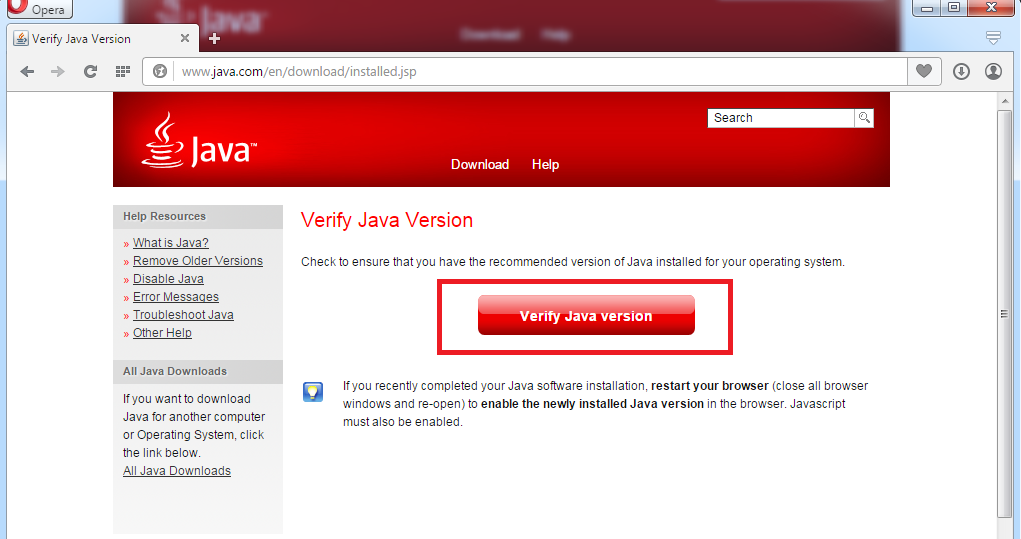Open the Troubleshoot Java link

point(183,315)
